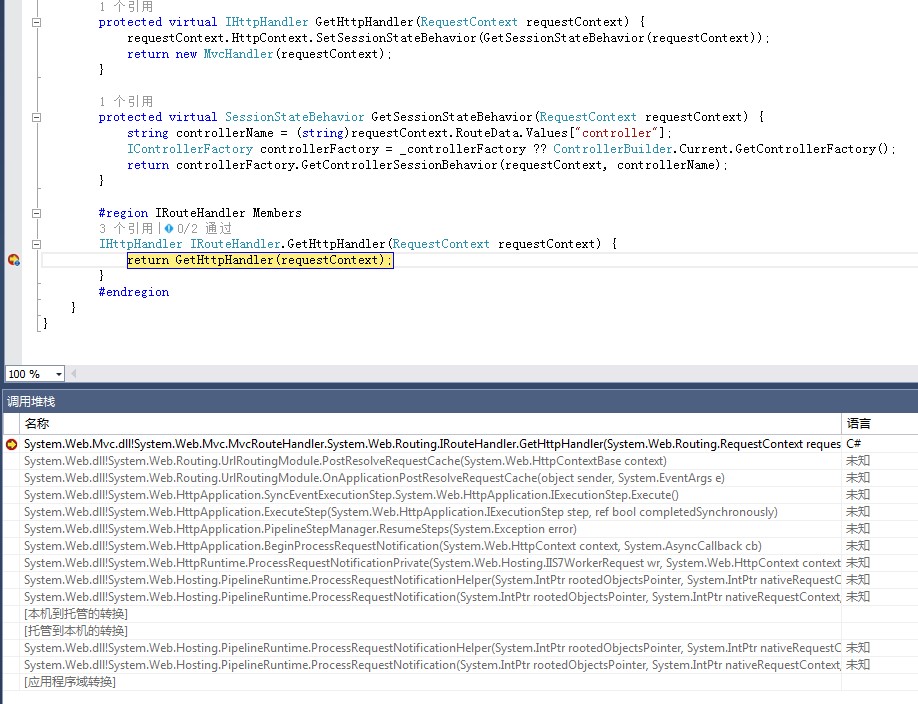Image resolution: width=918 pixels, height=704 pixels.
Task: Open the 3 个引用 CodeLens link
Action: tap(126, 228)
